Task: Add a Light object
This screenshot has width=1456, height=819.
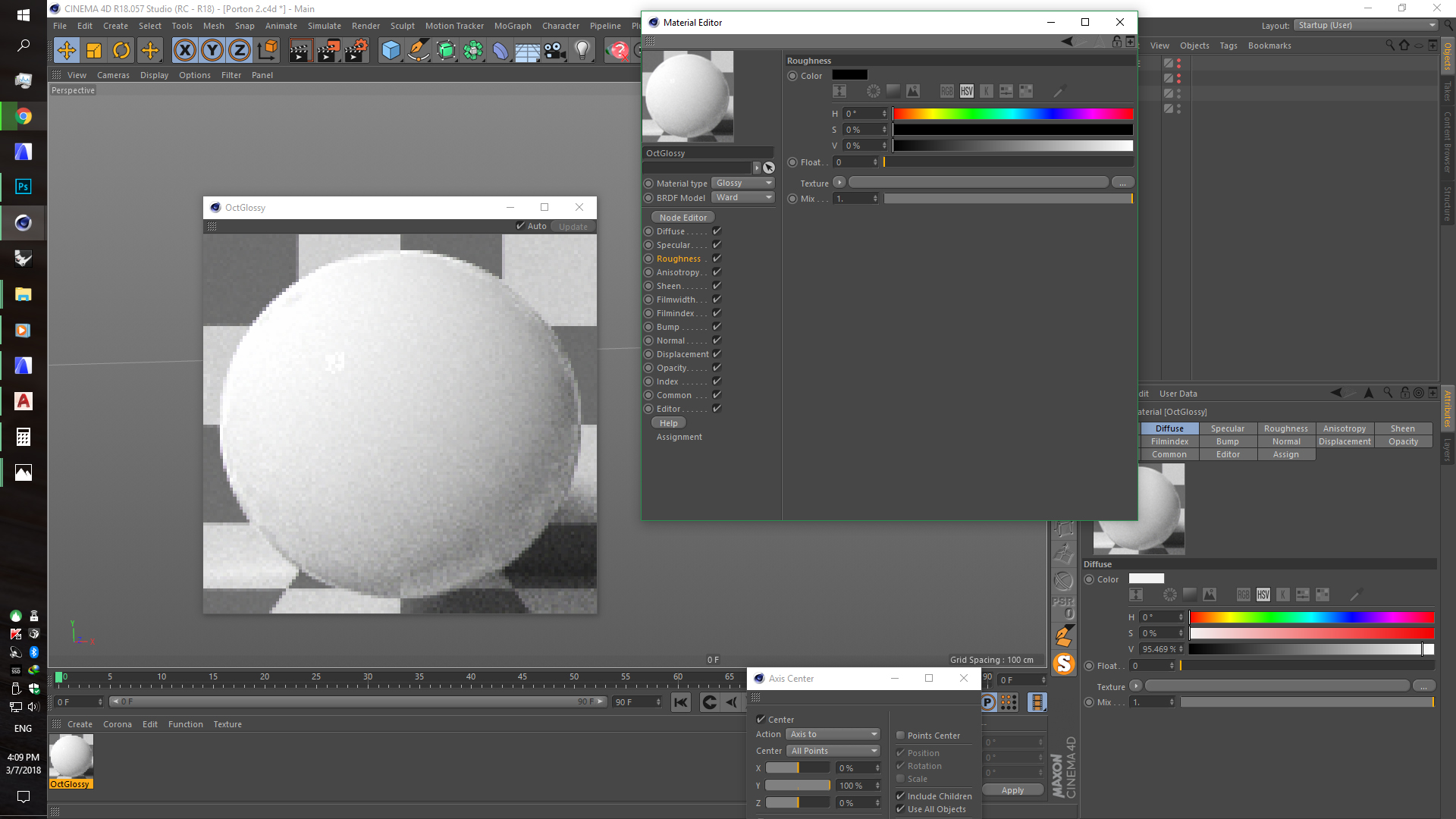Action: pos(582,51)
